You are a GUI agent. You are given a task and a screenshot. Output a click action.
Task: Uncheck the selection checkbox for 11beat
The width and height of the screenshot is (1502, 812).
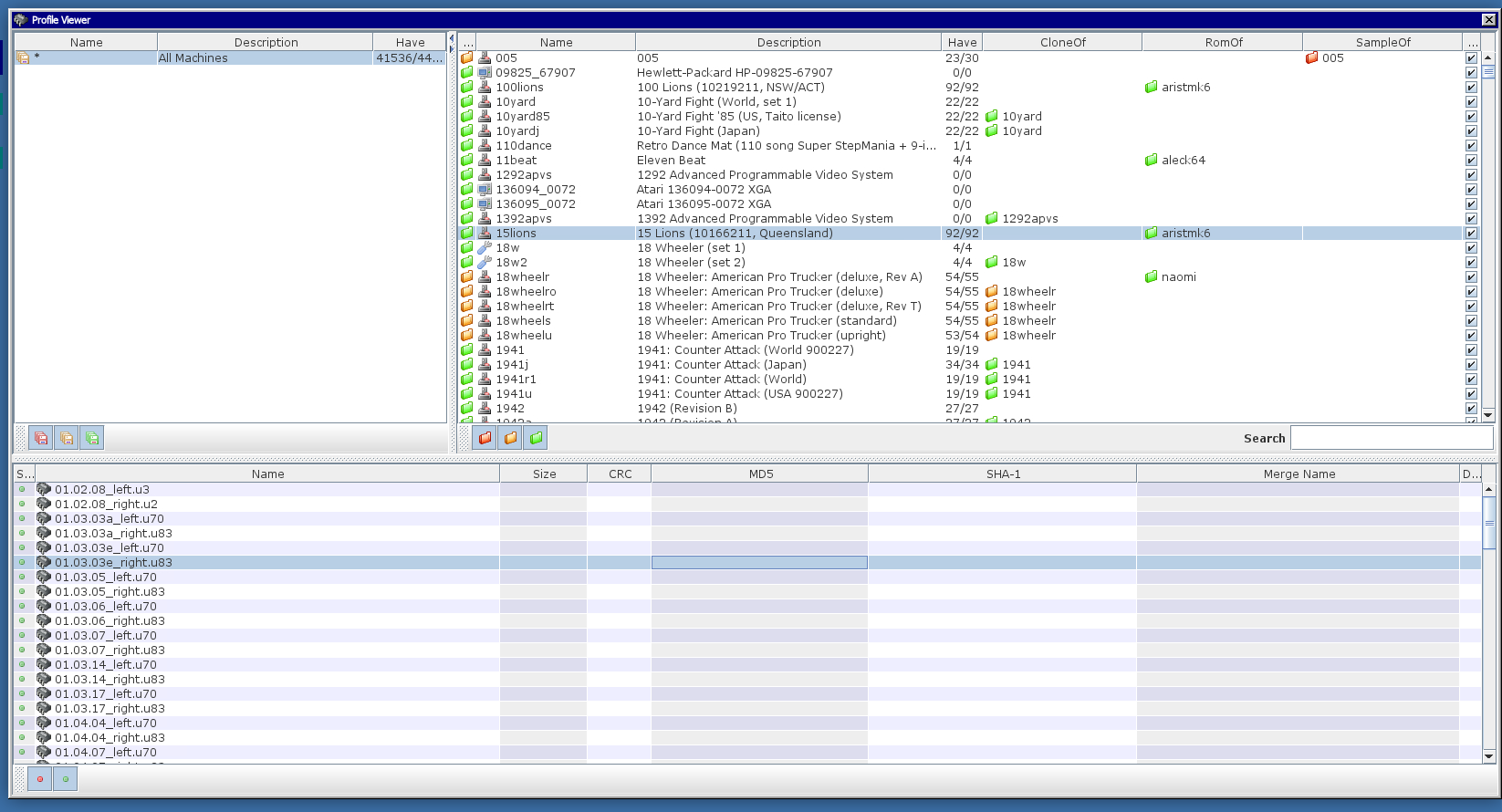(1471, 160)
